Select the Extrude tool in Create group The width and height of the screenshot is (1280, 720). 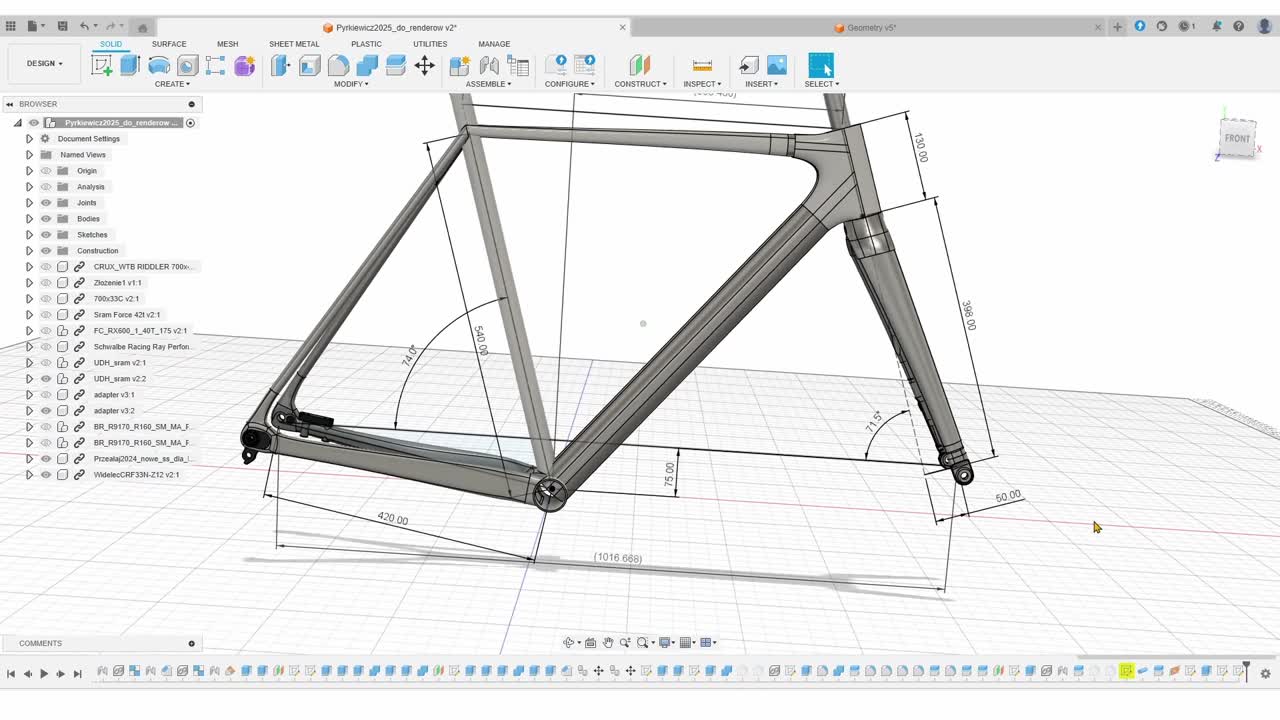(x=130, y=65)
